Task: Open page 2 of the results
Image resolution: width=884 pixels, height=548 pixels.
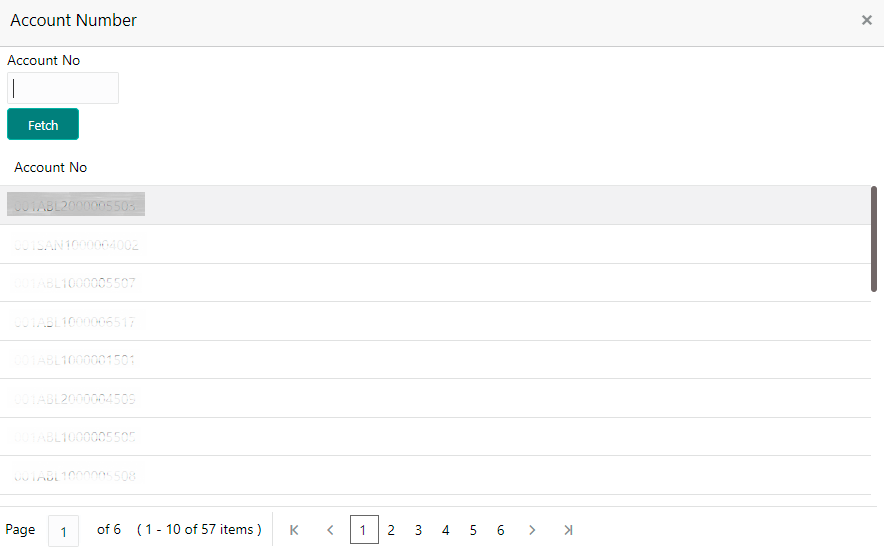Action: click(x=391, y=530)
